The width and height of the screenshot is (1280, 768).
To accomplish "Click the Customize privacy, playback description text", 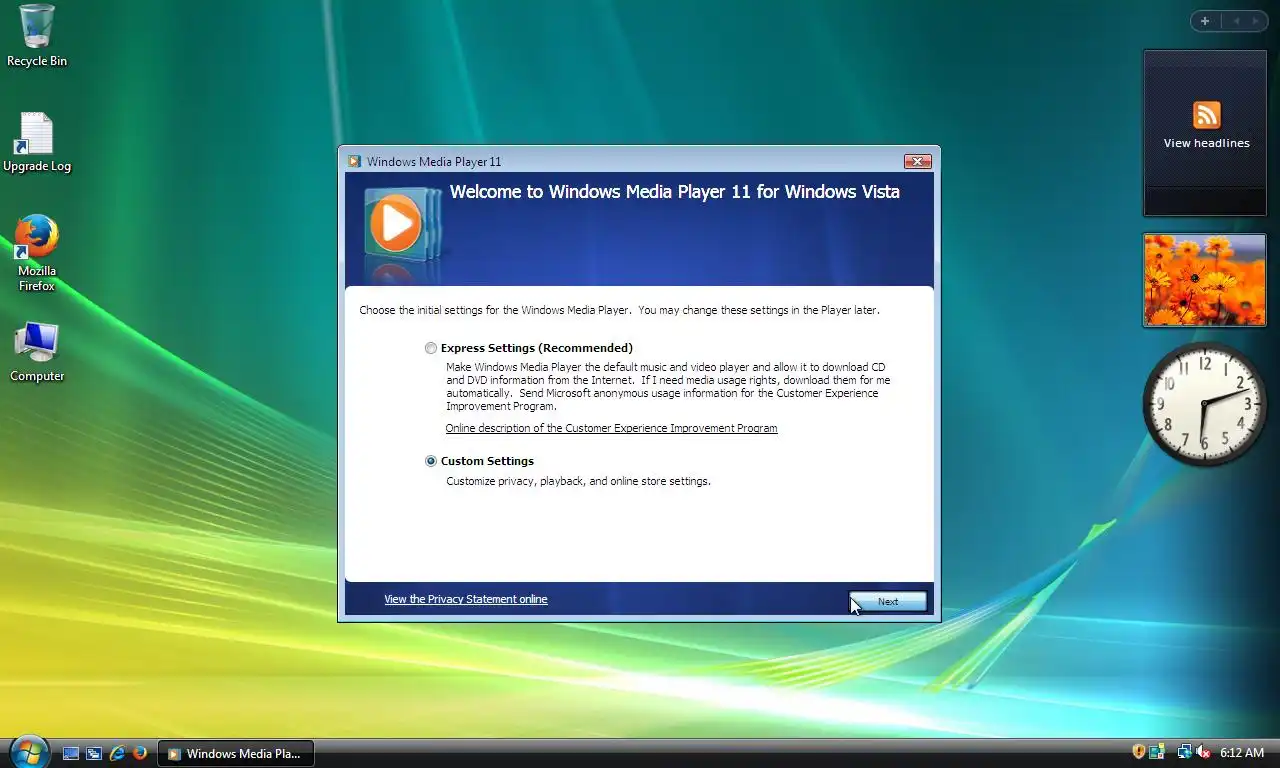I will 578,481.
